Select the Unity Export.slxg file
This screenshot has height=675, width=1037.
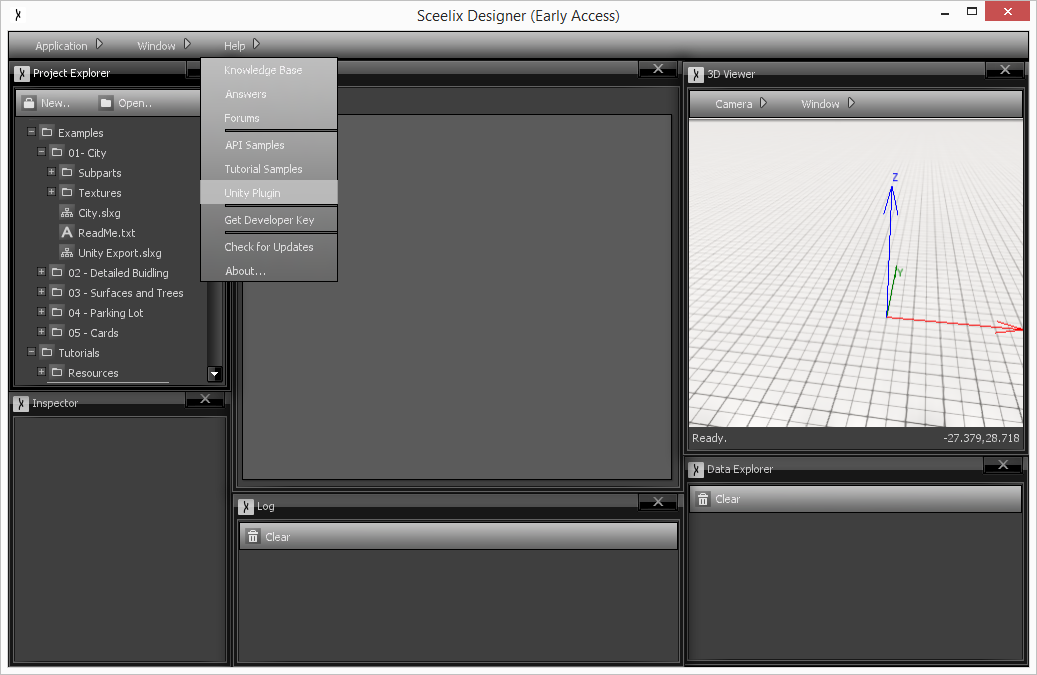pos(120,253)
